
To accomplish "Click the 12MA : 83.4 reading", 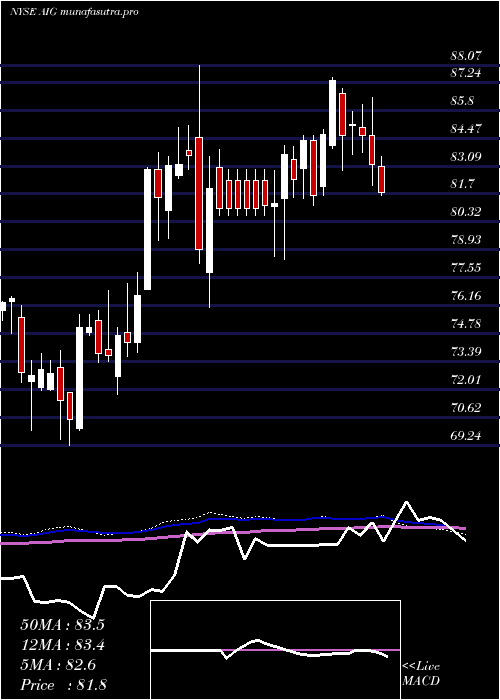I will 62,645.
